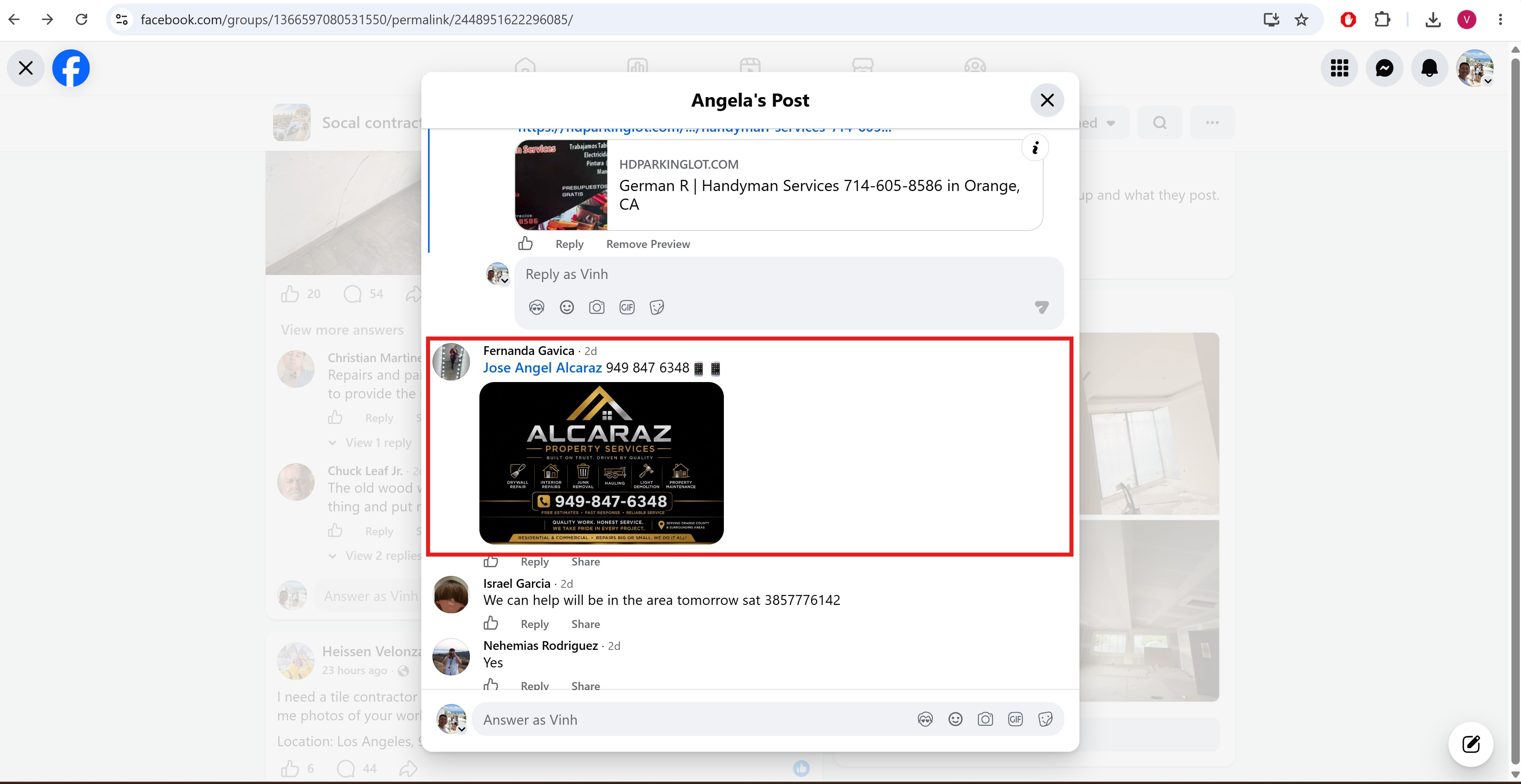The image size is (1521, 784).
Task: Click the install app icon in address bar
Action: (1271, 20)
